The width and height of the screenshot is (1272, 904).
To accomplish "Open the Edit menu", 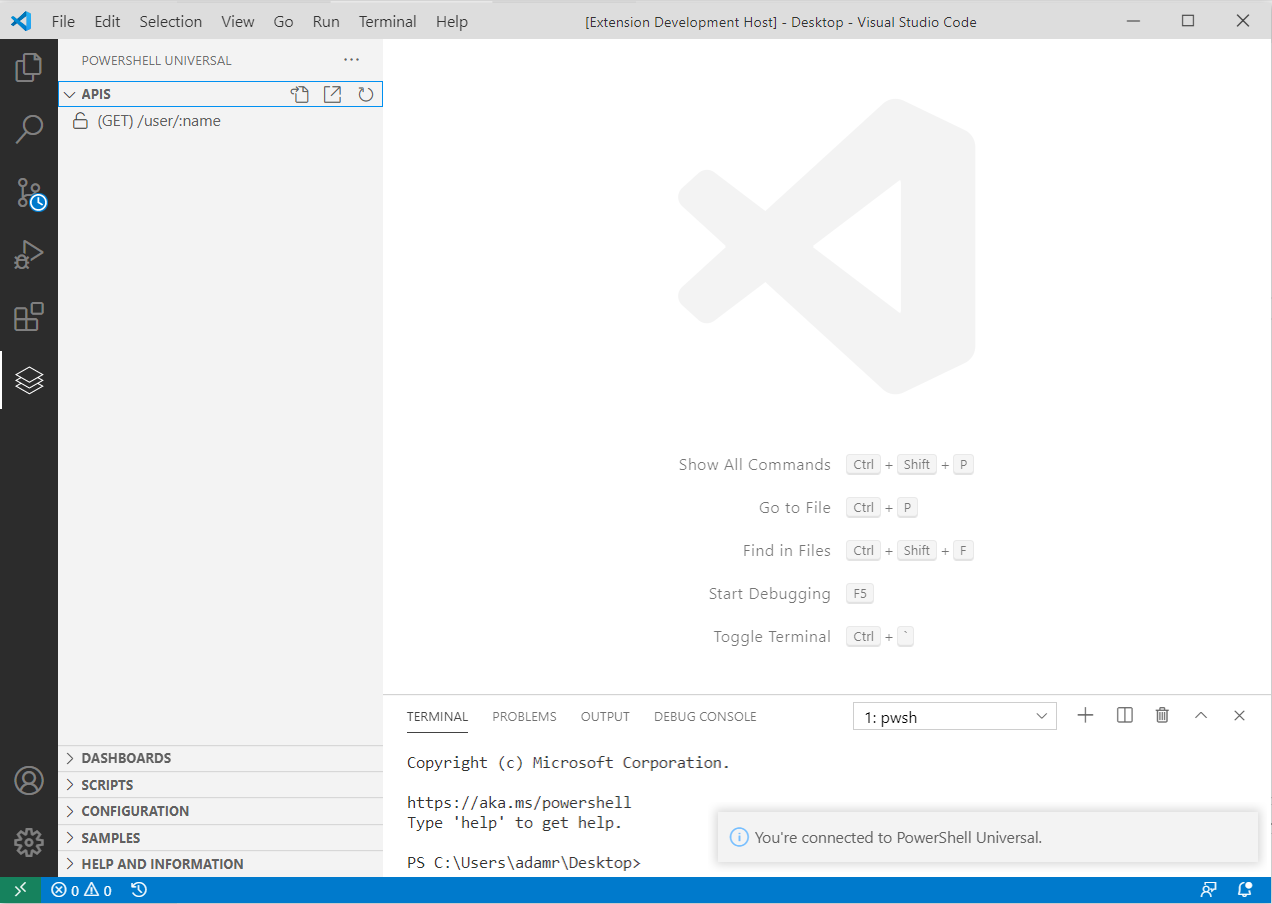I will click(107, 21).
